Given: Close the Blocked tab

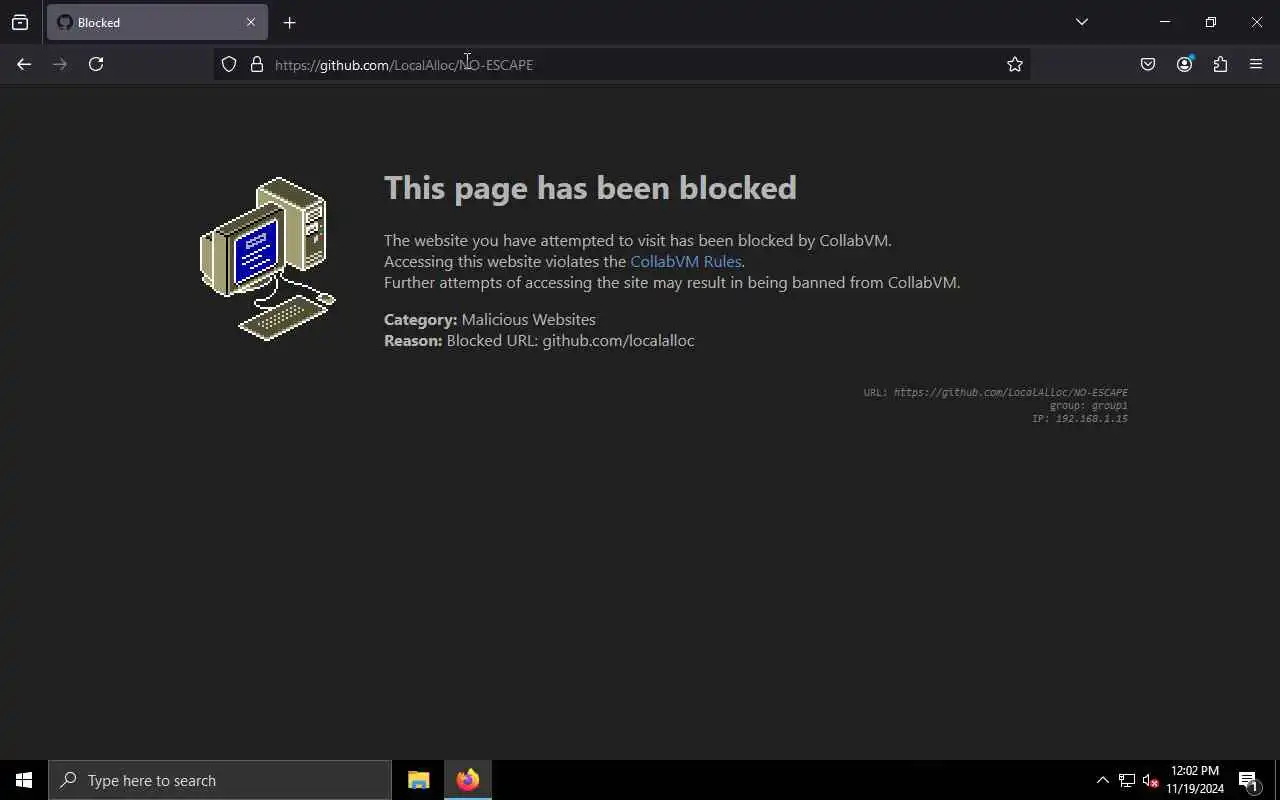Looking at the screenshot, I should 251,22.
